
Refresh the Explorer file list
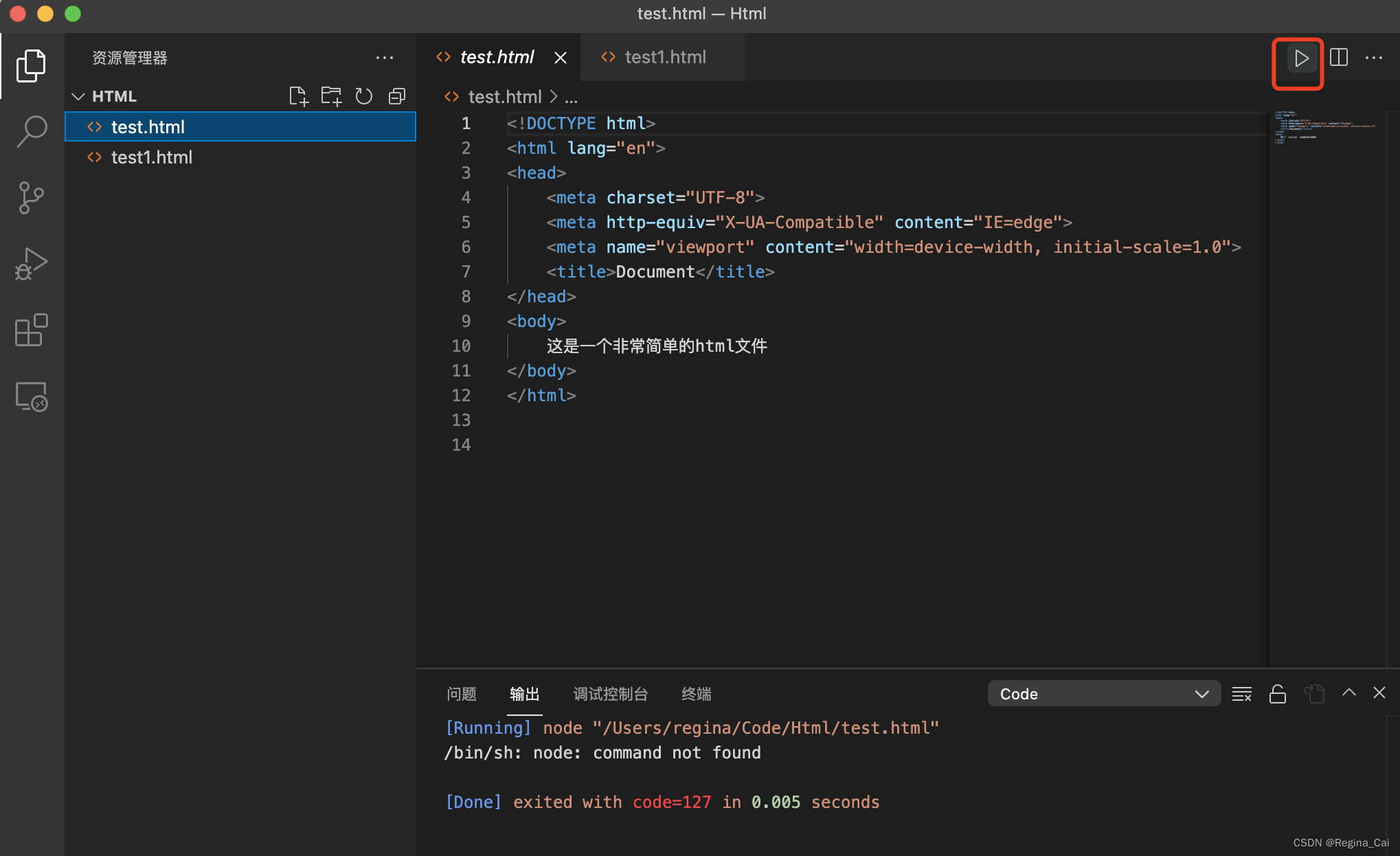click(x=364, y=96)
